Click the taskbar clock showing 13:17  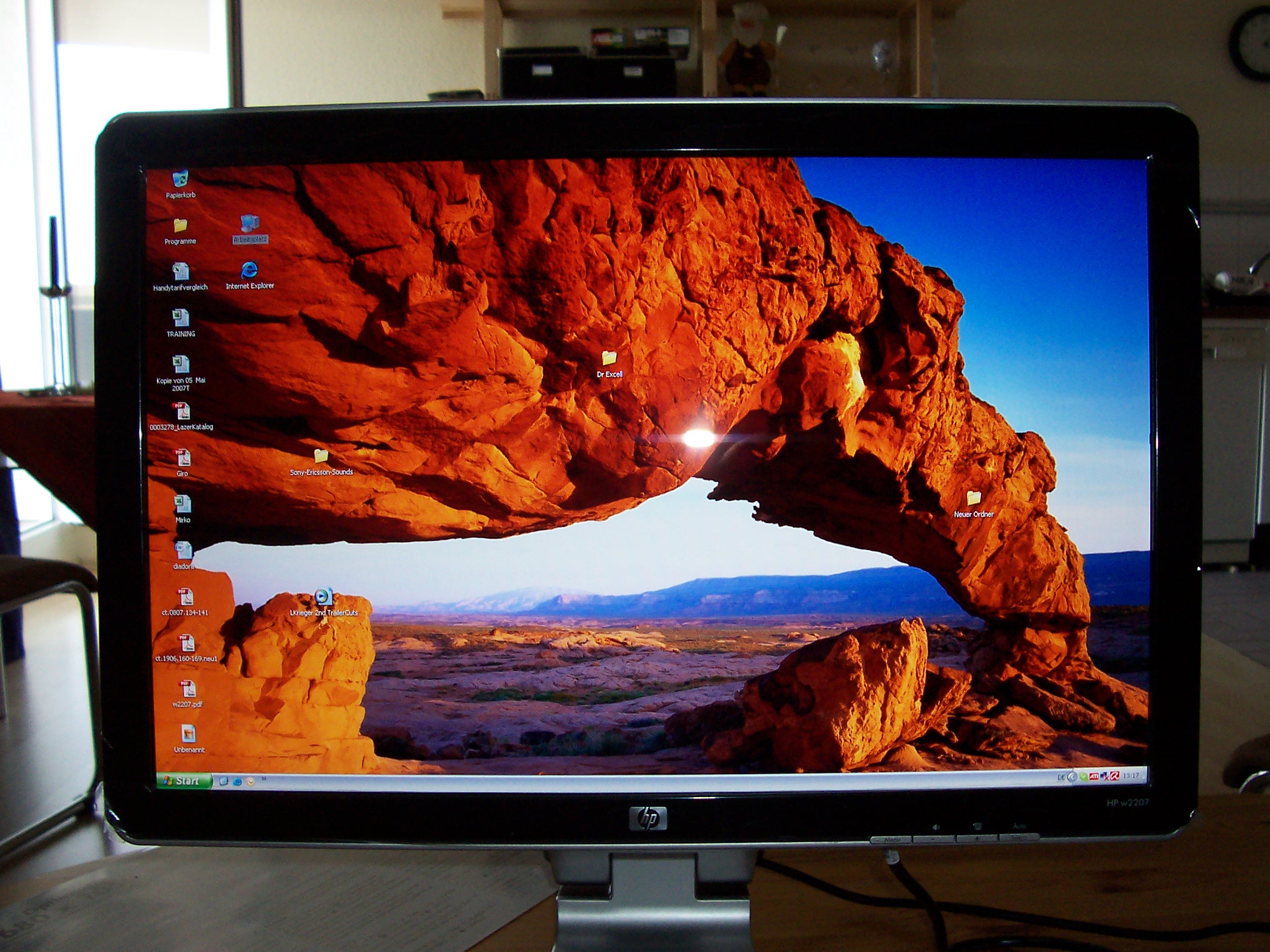[x=1131, y=776]
